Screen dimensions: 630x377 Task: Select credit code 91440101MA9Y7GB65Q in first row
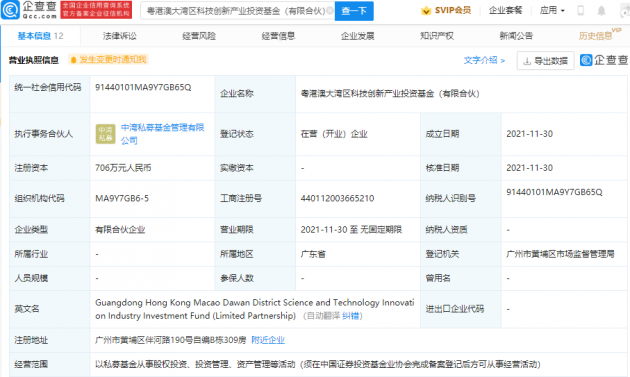click(x=143, y=87)
